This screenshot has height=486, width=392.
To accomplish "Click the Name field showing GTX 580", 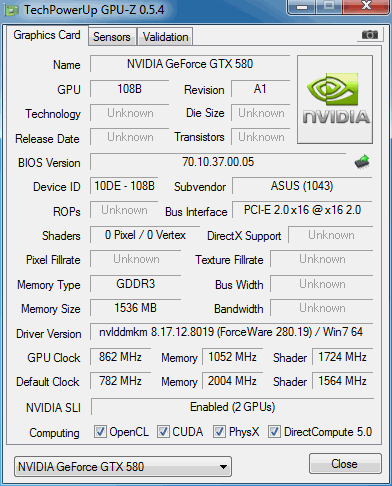I will 190,64.
